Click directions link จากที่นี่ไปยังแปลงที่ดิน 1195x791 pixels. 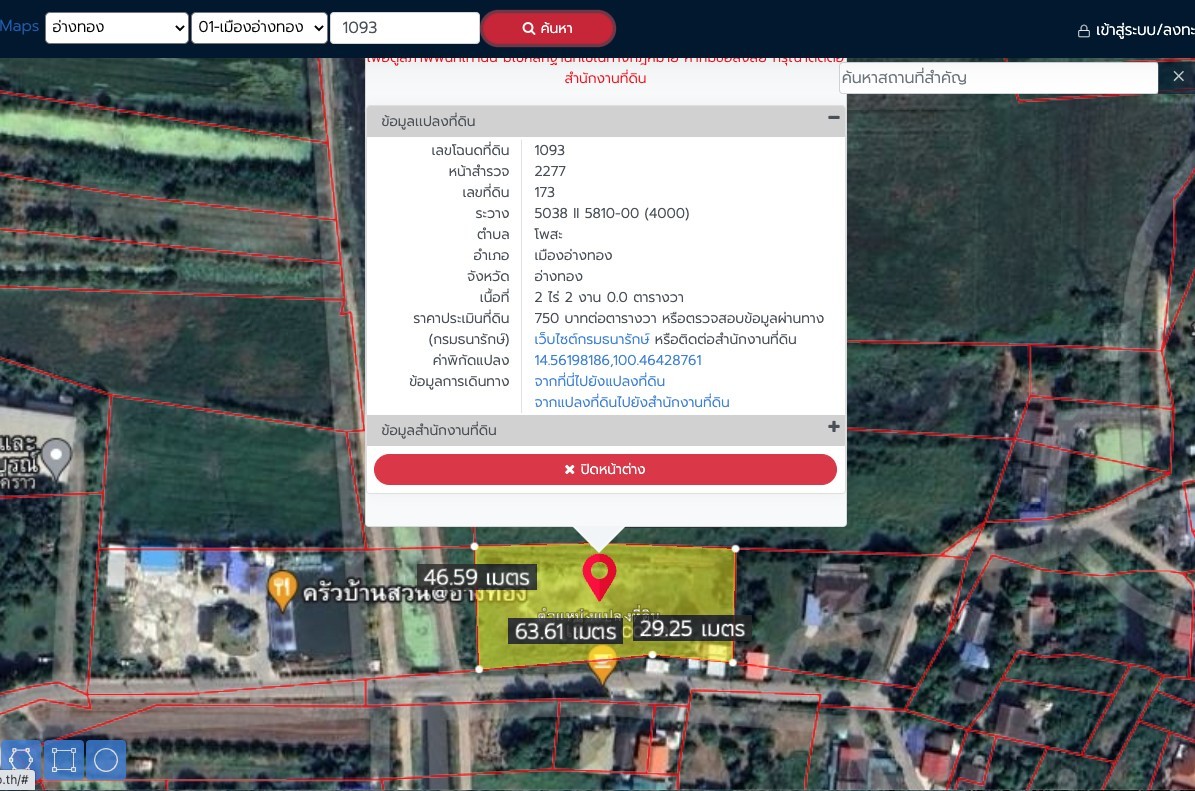599,381
